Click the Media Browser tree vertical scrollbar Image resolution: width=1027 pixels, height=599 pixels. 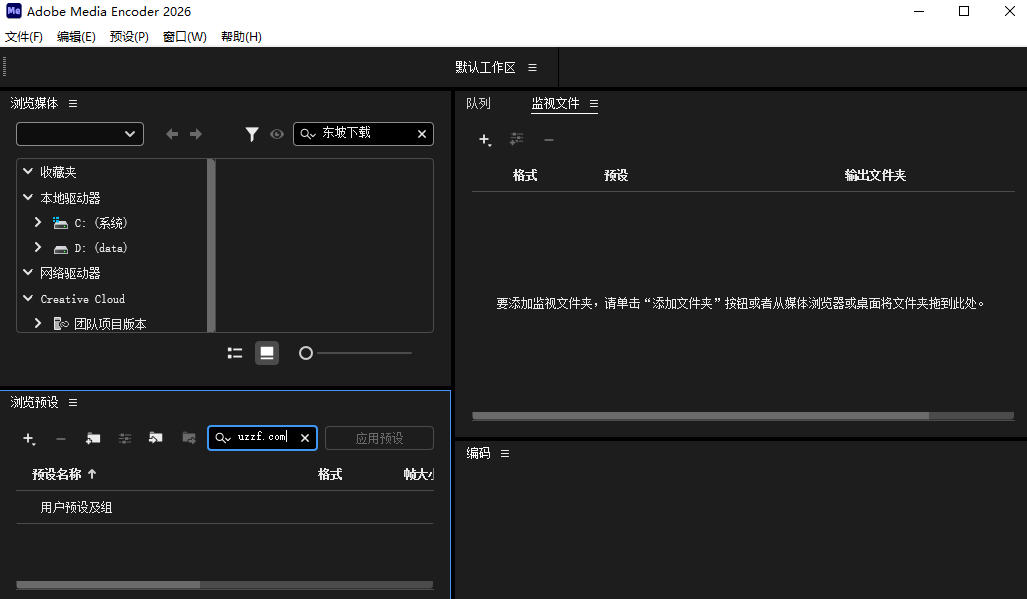pyautogui.click(x=211, y=245)
